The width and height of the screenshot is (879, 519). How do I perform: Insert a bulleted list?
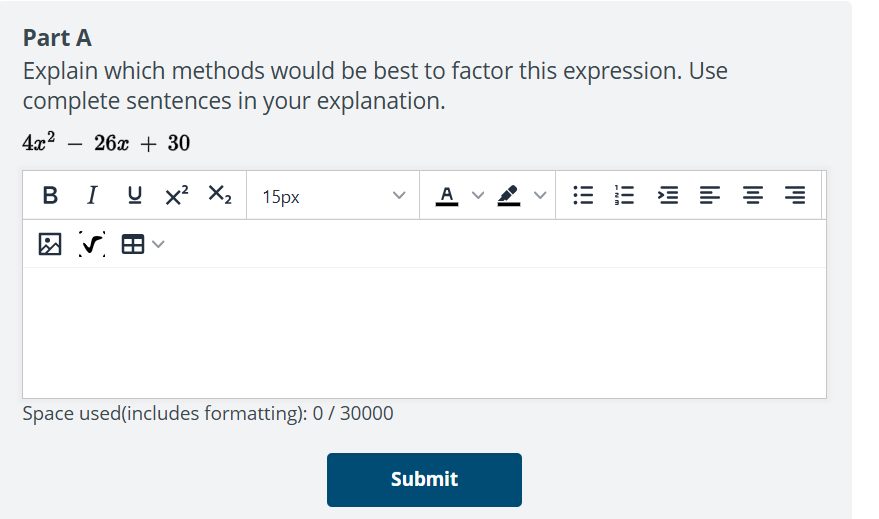[x=582, y=196]
